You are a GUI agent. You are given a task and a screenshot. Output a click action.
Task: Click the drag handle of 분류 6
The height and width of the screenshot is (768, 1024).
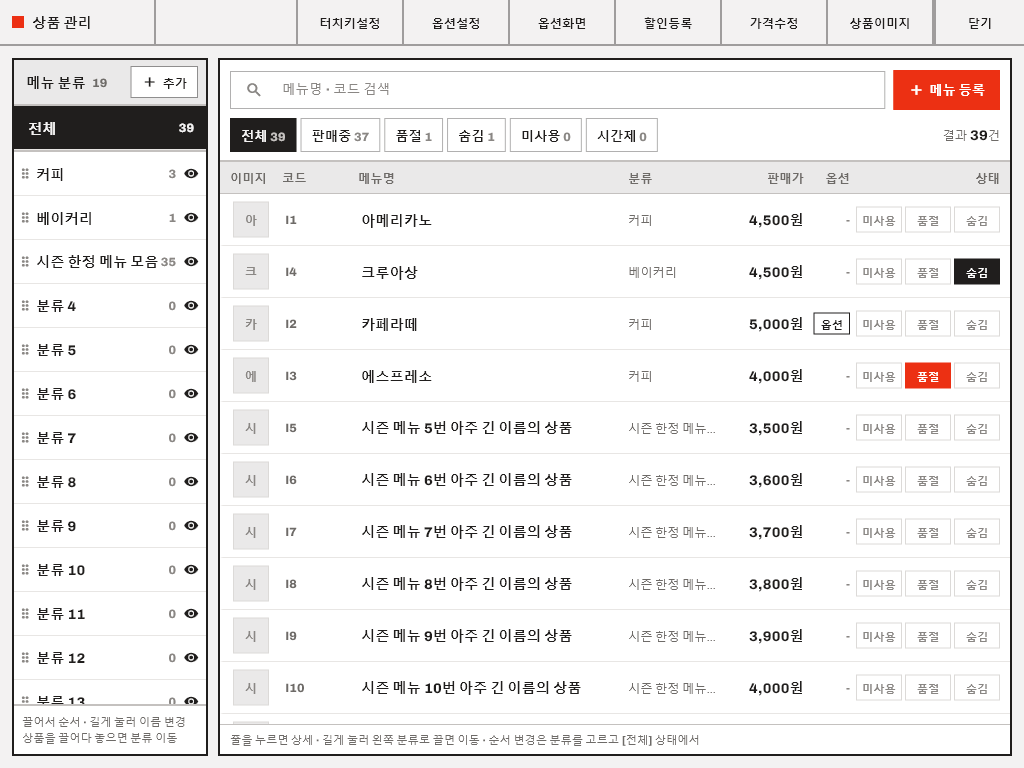pos(25,394)
